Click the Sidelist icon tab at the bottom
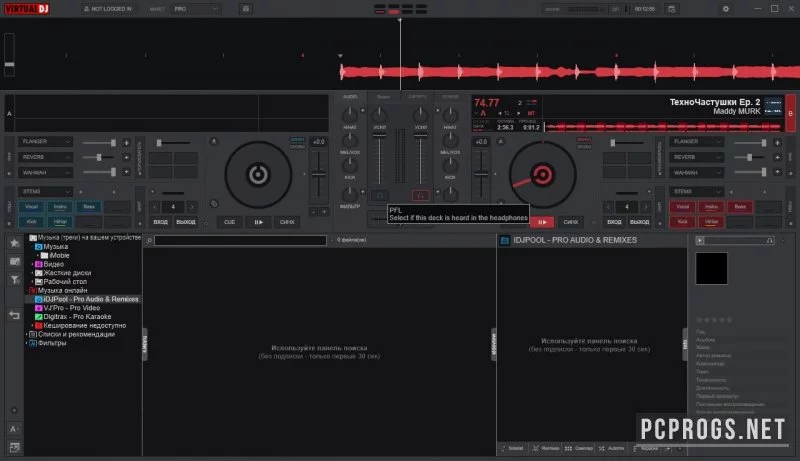Image resolution: width=800 pixels, height=461 pixels. (512, 448)
